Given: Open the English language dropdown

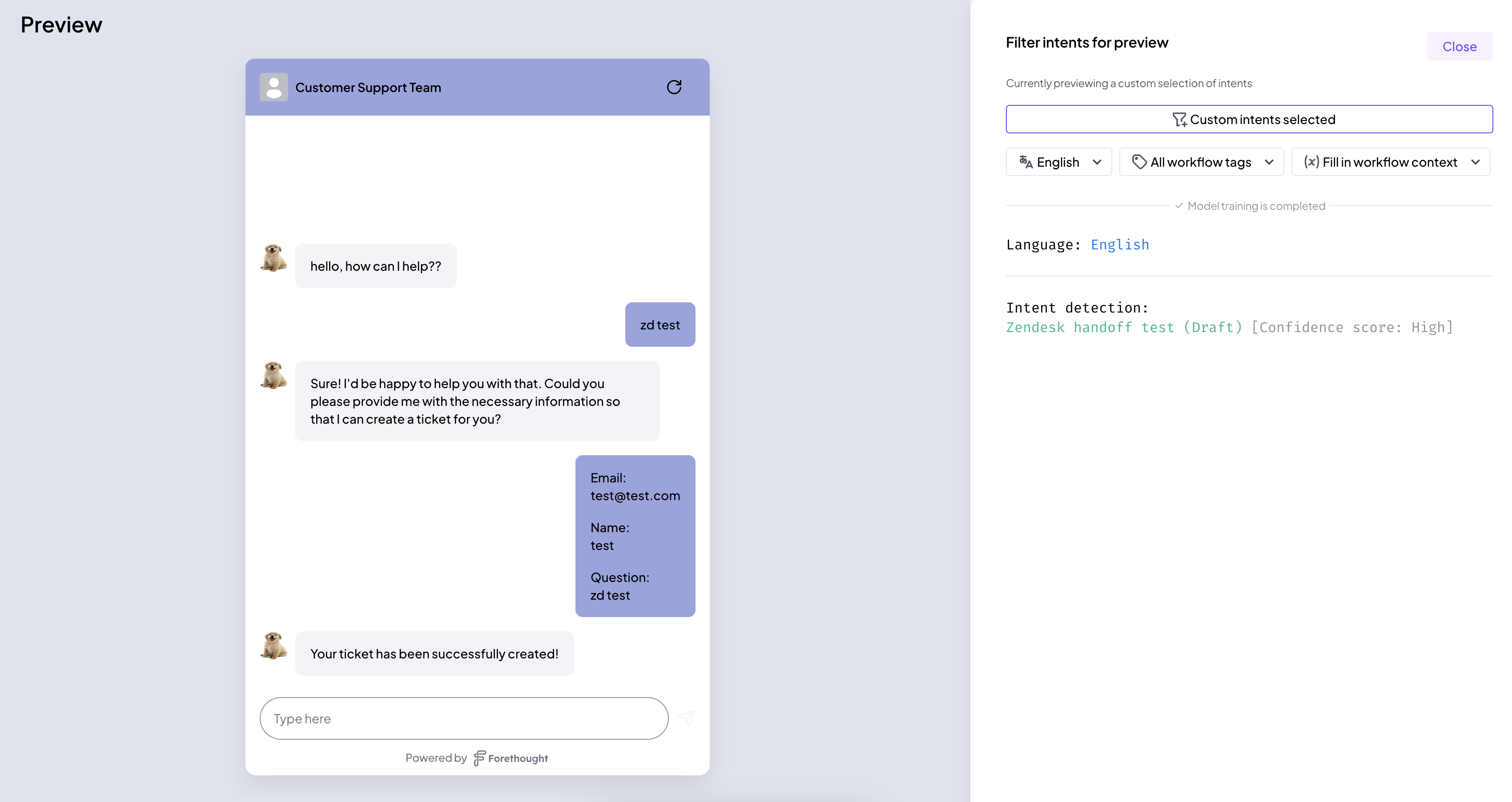Looking at the screenshot, I should (1058, 162).
